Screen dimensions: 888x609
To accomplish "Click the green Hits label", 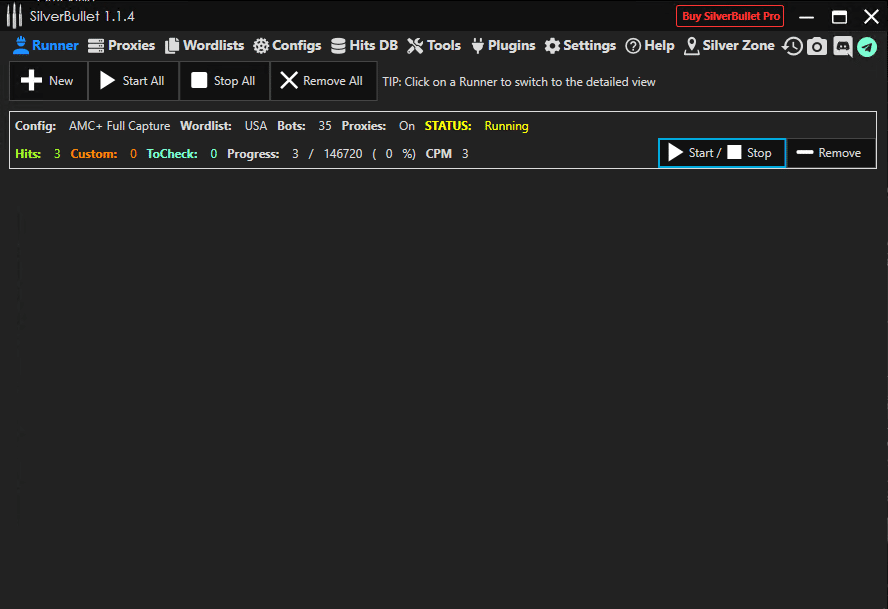I will click(28, 154).
